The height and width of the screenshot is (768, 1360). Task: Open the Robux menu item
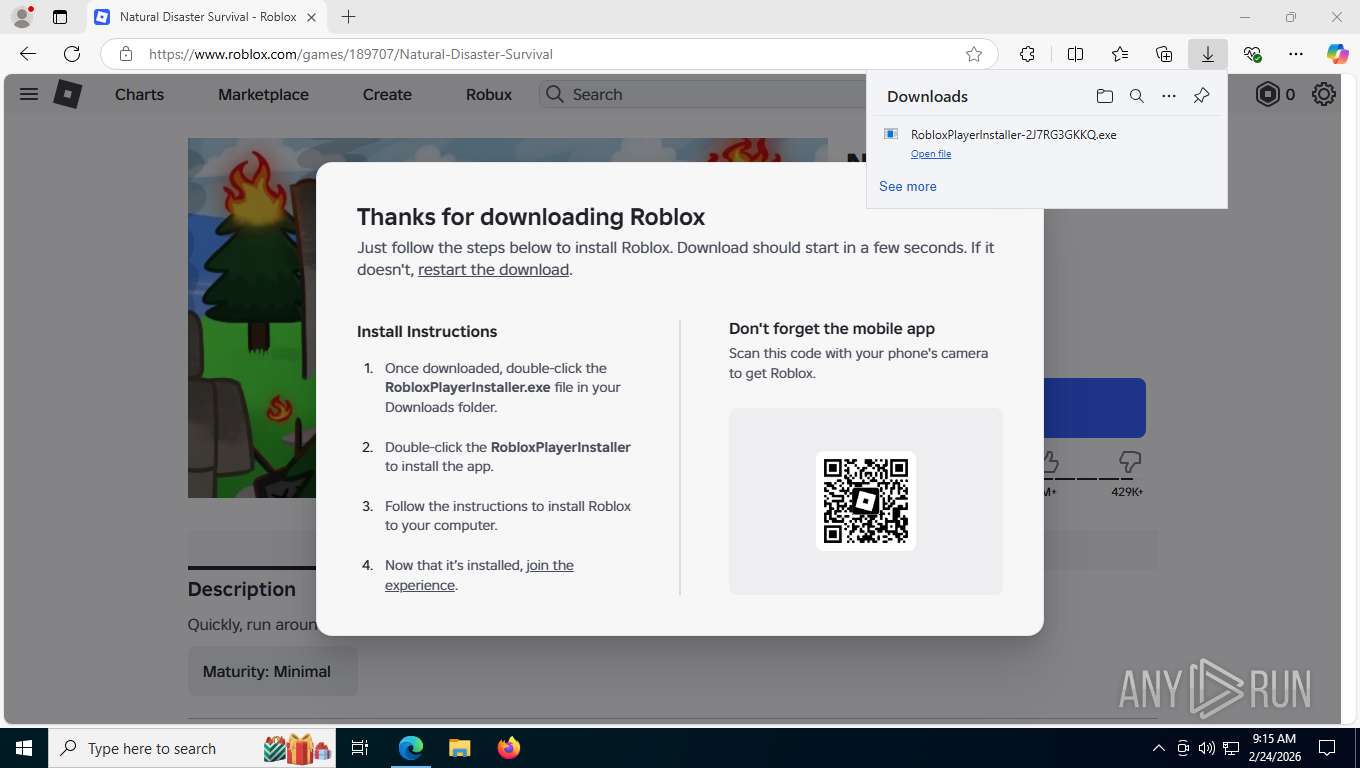[489, 94]
